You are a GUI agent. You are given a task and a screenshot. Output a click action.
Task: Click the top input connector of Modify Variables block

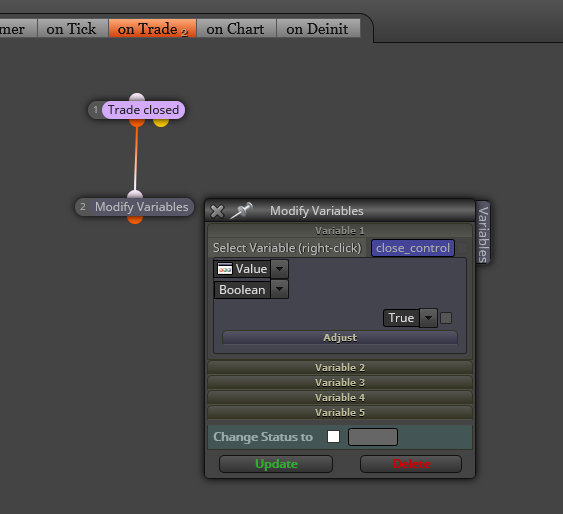point(135,195)
